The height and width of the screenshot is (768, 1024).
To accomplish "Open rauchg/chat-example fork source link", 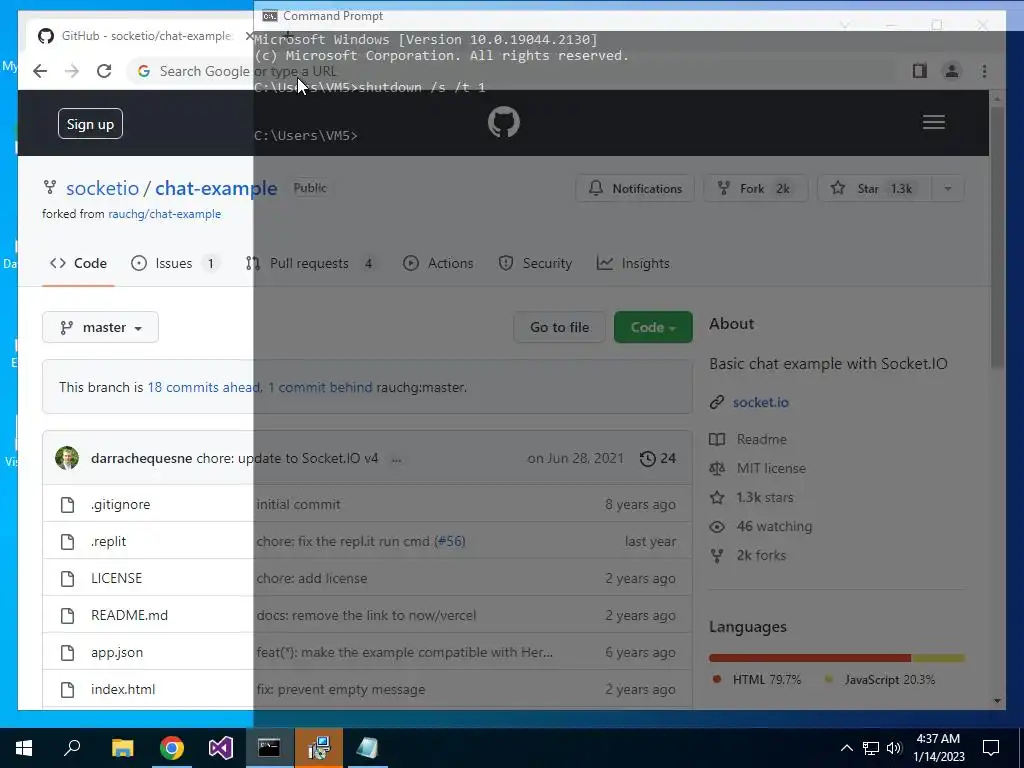I will coord(165,214).
